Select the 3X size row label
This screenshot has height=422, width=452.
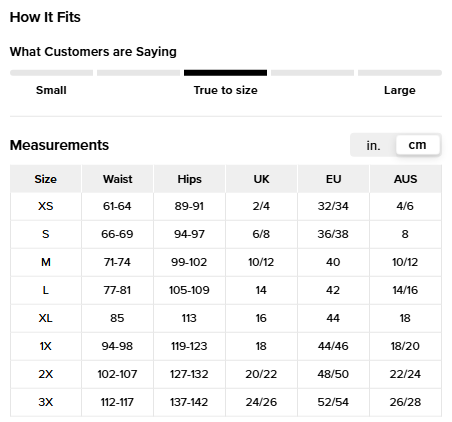tap(46, 402)
